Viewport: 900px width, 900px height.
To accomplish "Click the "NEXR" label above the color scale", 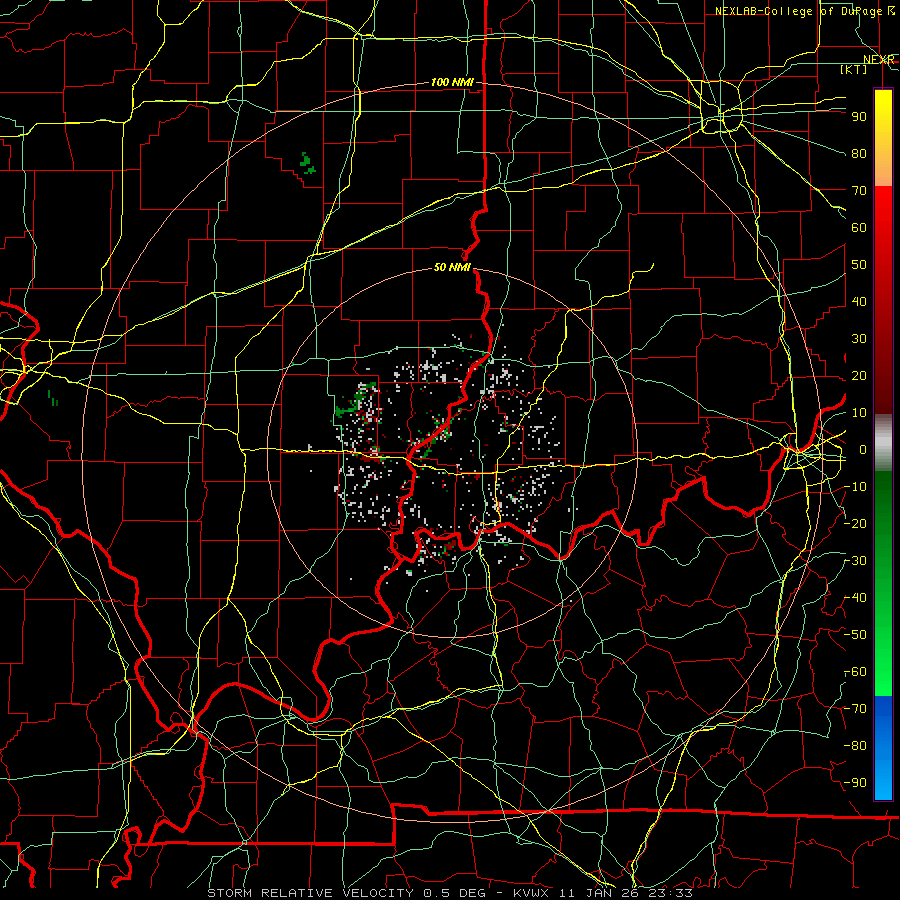I will pyautogui.click(x=879, y=59).
